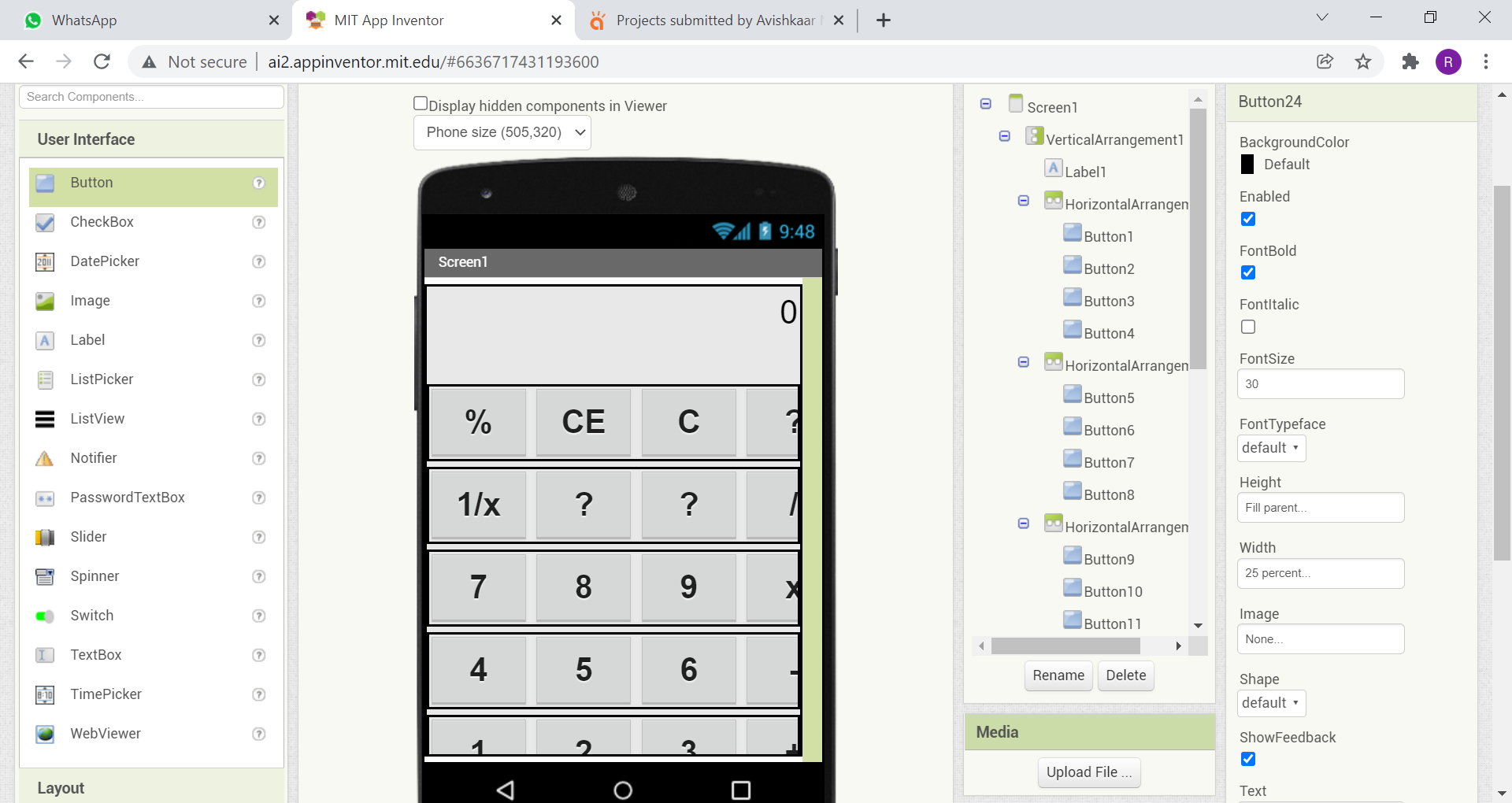This screenshot has width=1512, height=803.
Task: Select the Slider component icon
Action: tap(45, 537)
